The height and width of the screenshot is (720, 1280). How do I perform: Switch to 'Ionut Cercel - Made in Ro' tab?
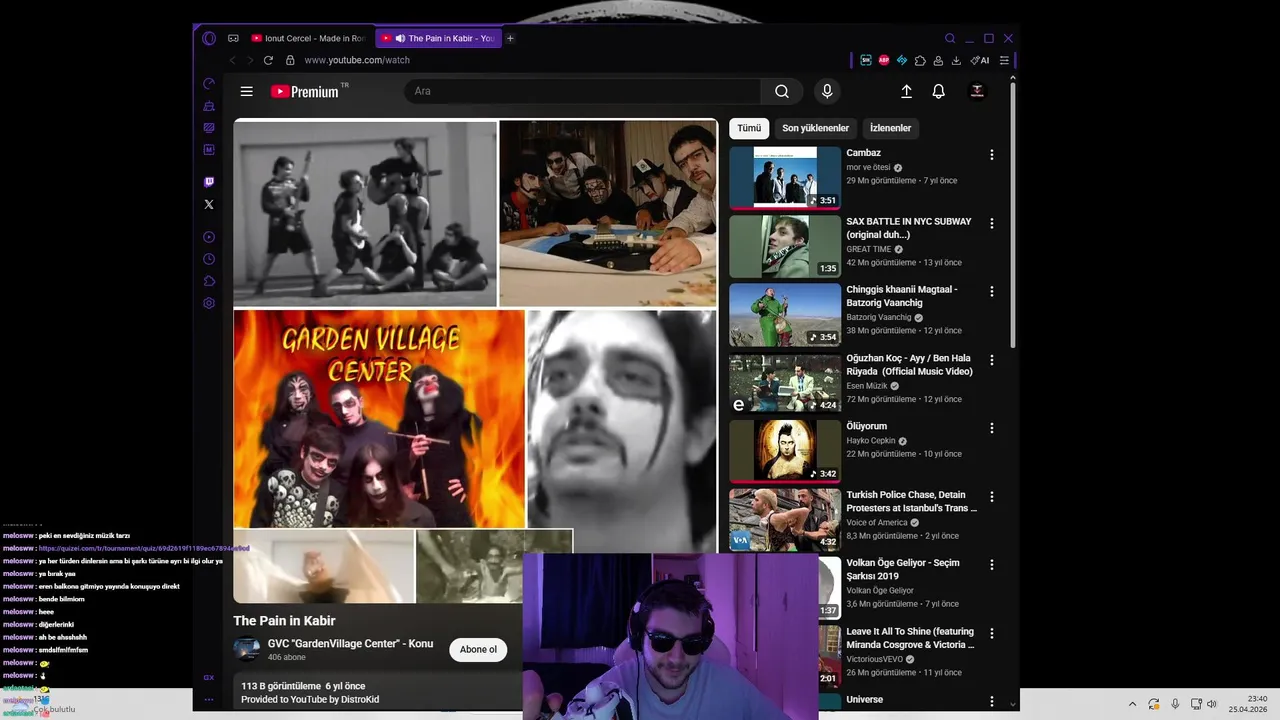308,38
